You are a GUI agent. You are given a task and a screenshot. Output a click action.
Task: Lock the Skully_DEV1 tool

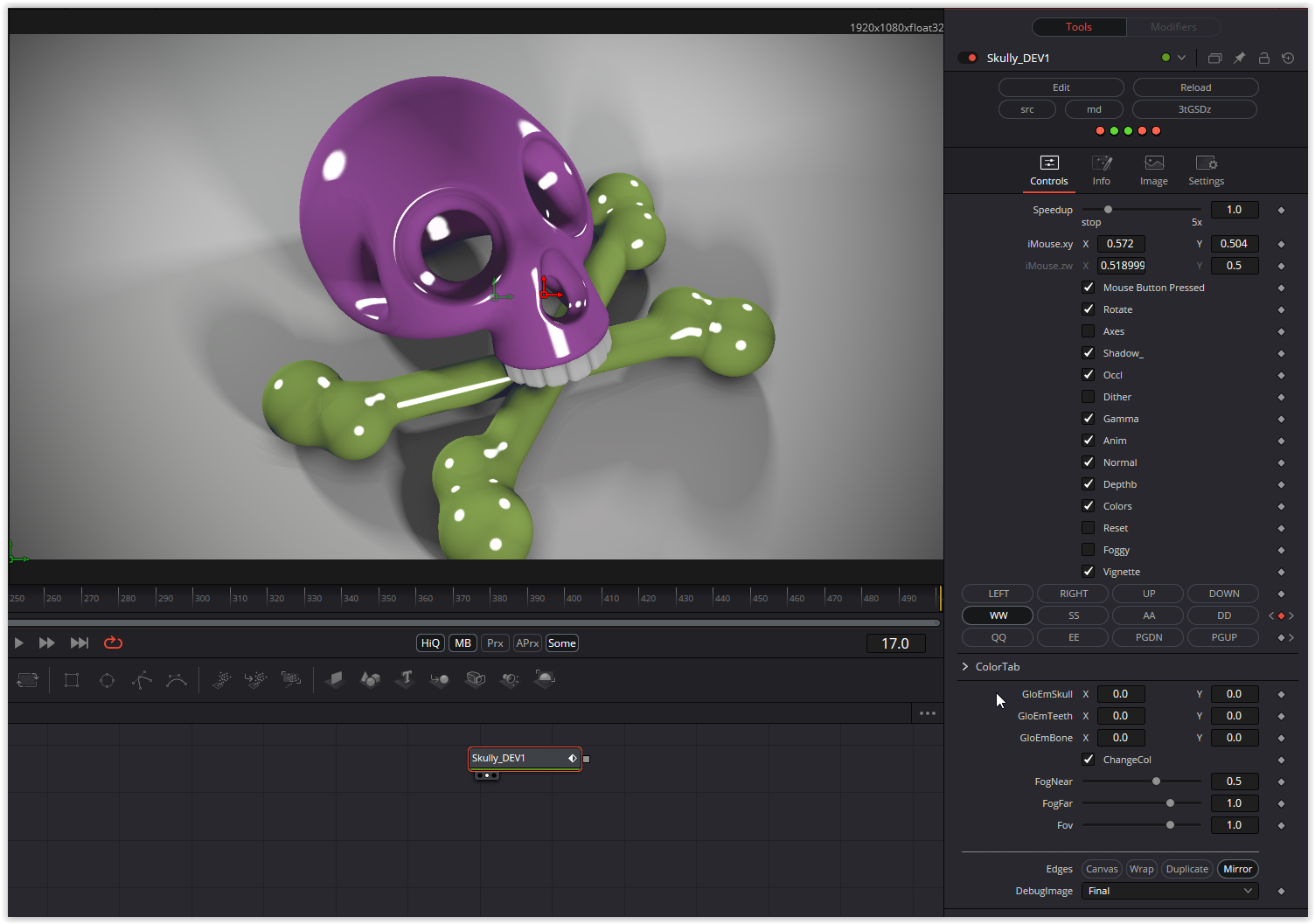tap(1263, 58)
